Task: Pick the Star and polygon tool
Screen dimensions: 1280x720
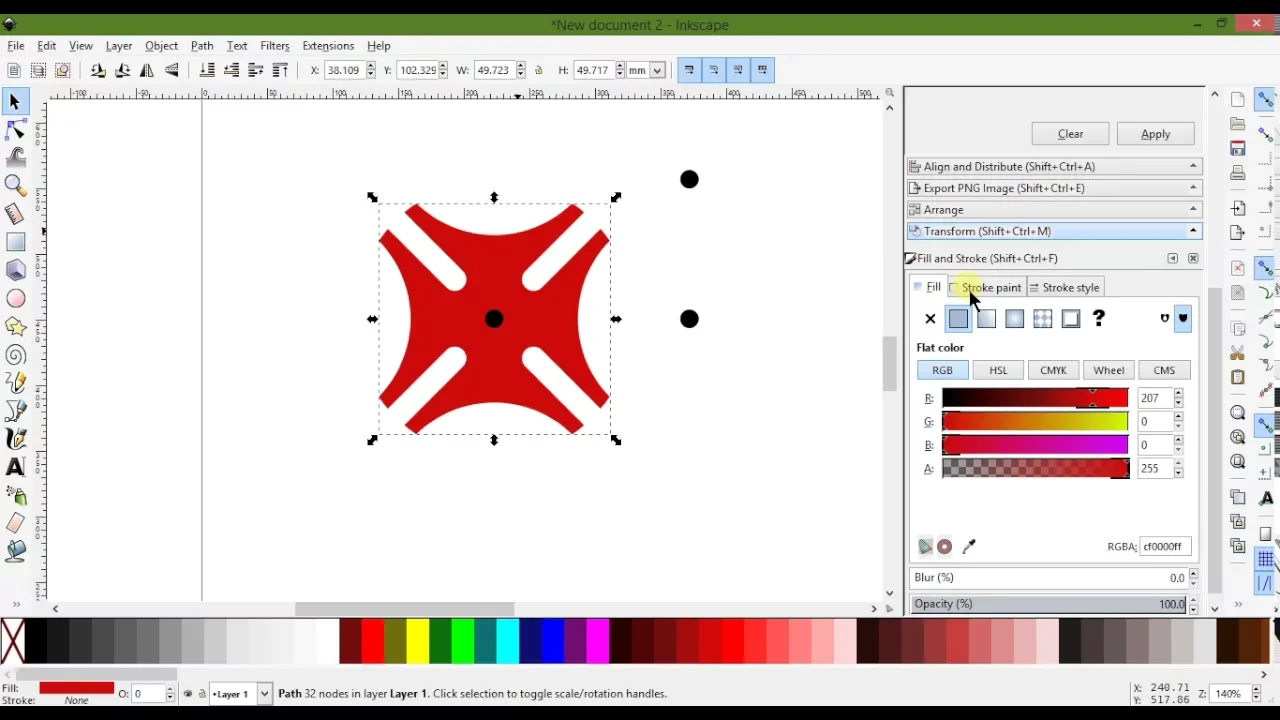Action: 15,326
